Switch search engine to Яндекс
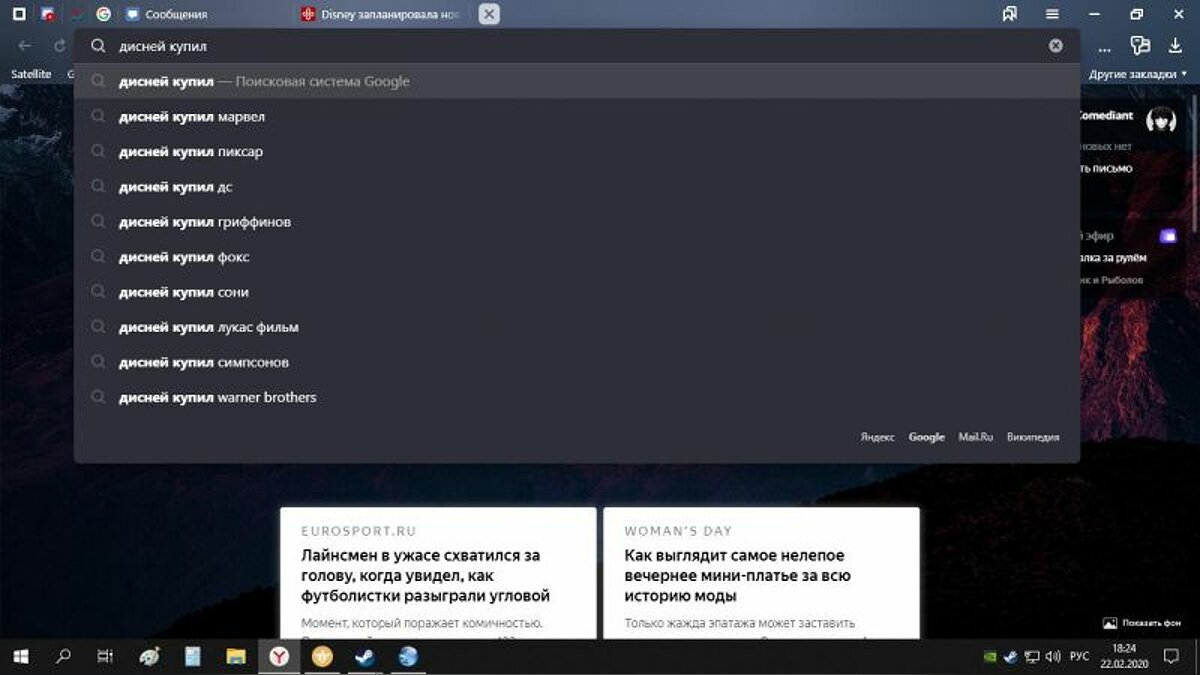This screenshot has width=1200, height=675. point(877,437)
